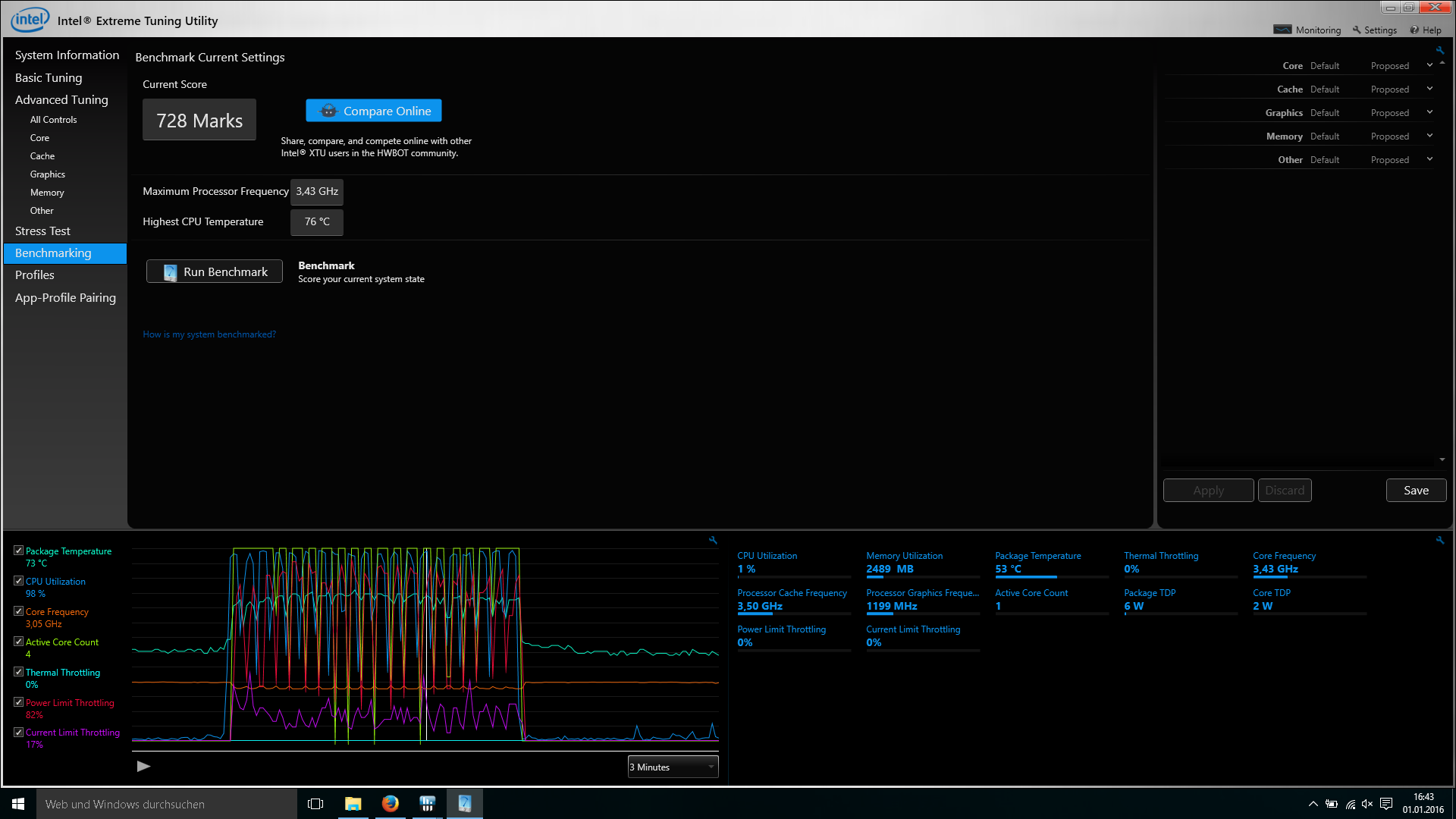Screen dimensions: 1456x819
Task: Open the Stress Test section
Action: pos(42,231)
